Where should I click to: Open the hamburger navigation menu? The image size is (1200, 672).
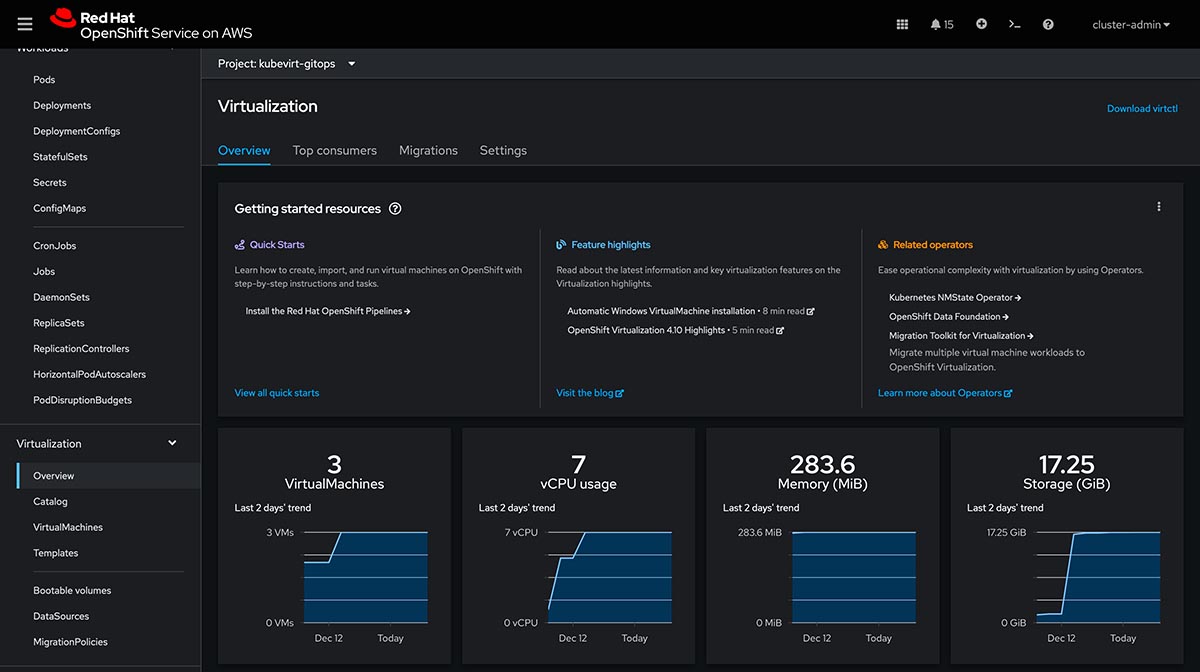tap(25, 24)
